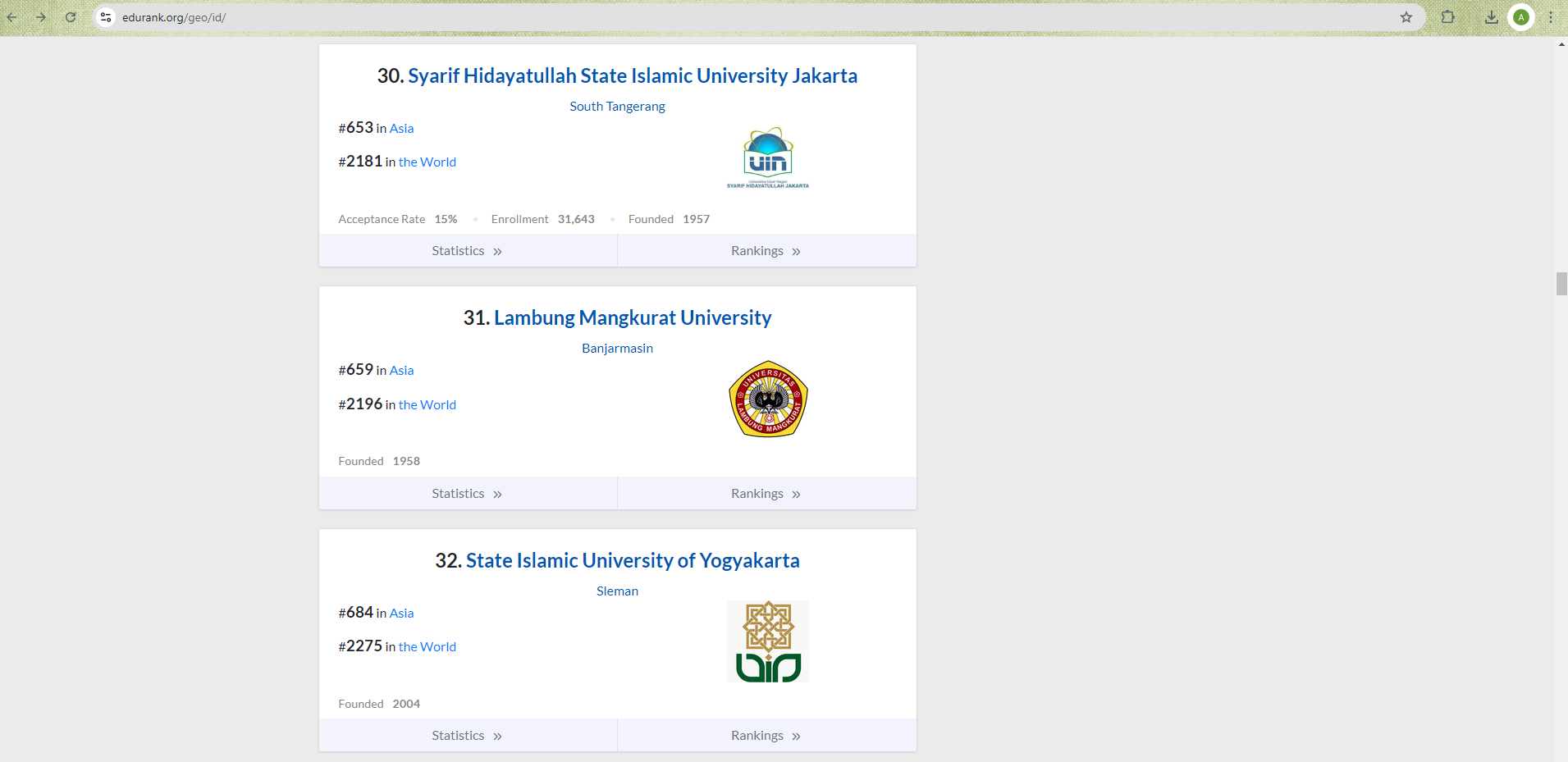This screenshot has height=762, width=1568.
Task: Click the World link next to #2275
Action: [x=427, y=647]
